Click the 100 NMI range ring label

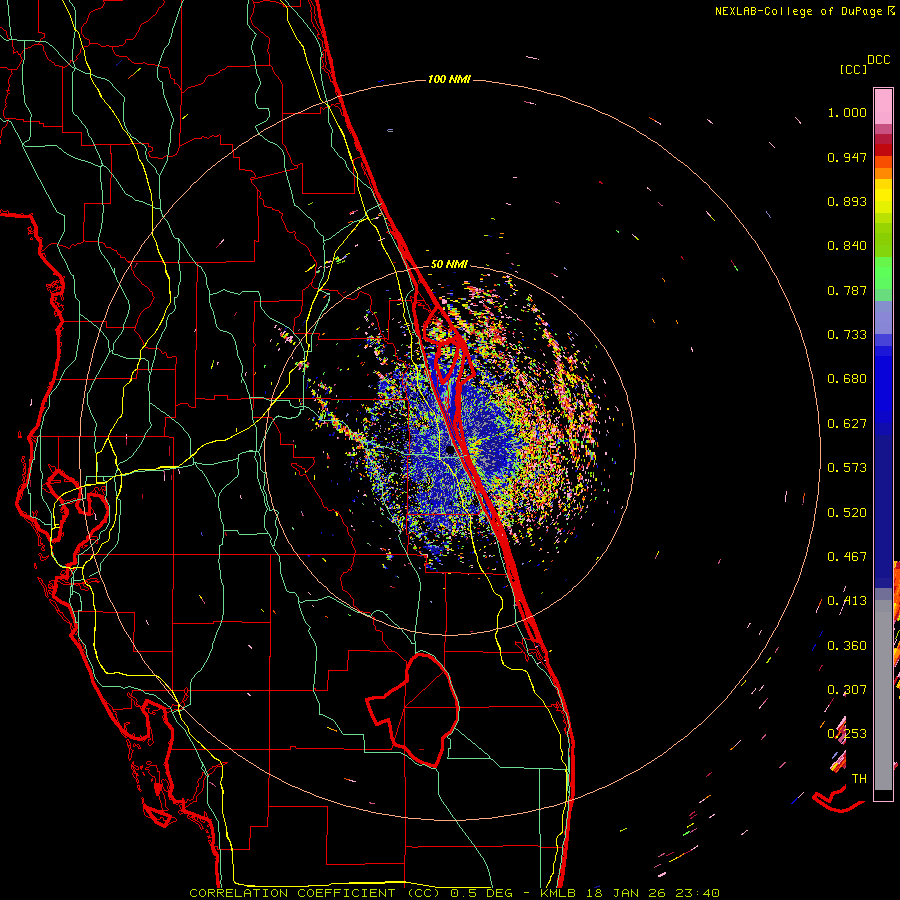pyautogui.click(x=449, y=79)
